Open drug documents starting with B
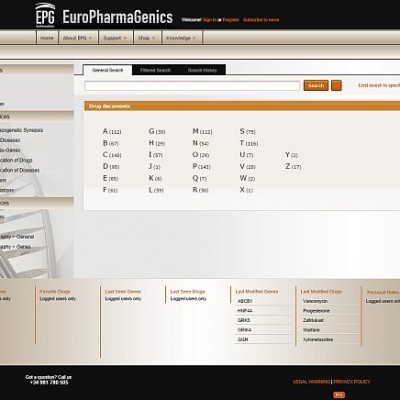Viewport: 400px width, 400px height. click(111, 143)
